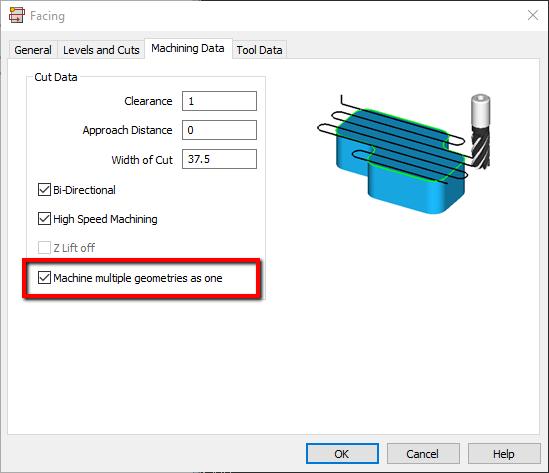Screen dimensions: 549x473
Task: Open the Tool Data tab
Action: [259, 50]
